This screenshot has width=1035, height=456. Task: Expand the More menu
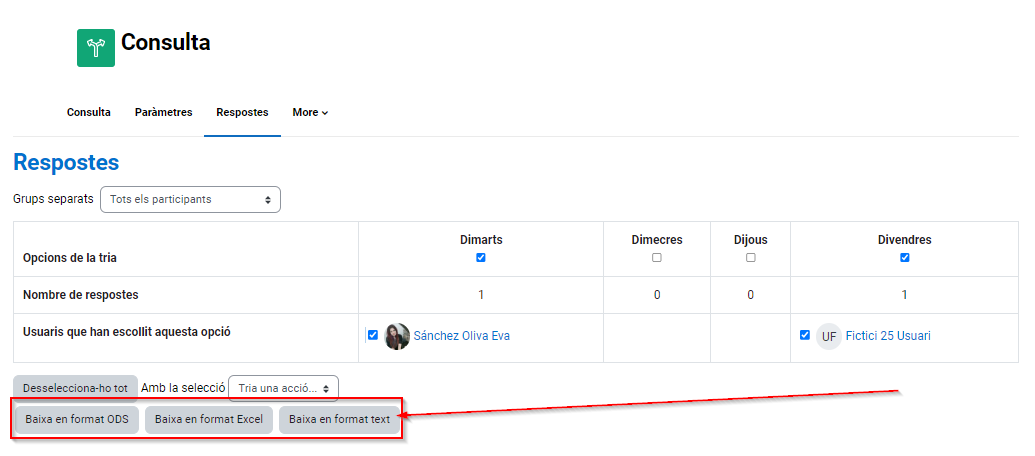(310, 113)
